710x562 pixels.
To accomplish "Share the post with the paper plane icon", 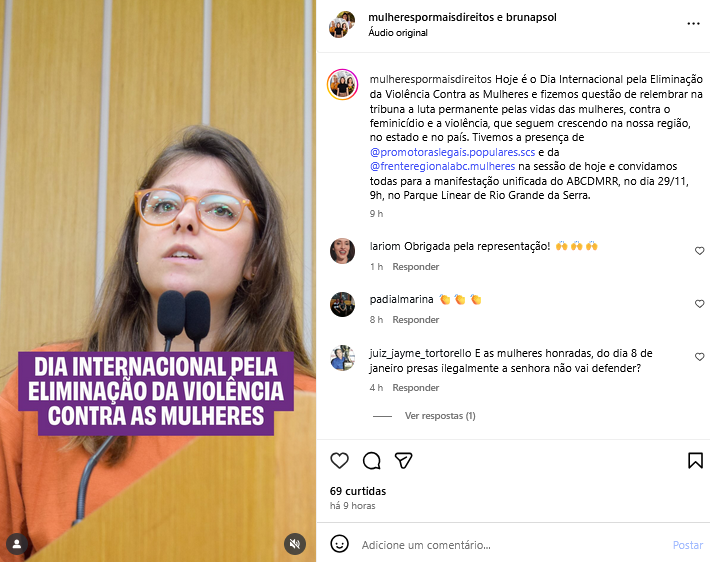I will tap(403, 460).
